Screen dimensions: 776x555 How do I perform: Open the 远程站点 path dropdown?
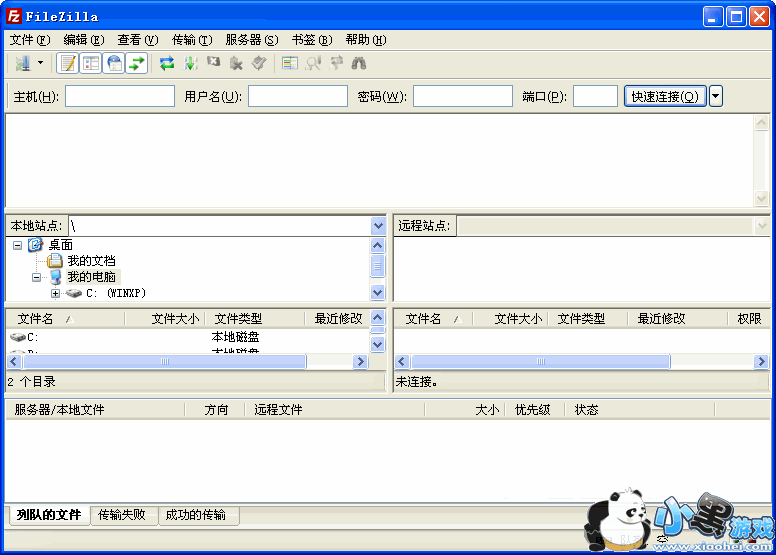tap(761, 226)
